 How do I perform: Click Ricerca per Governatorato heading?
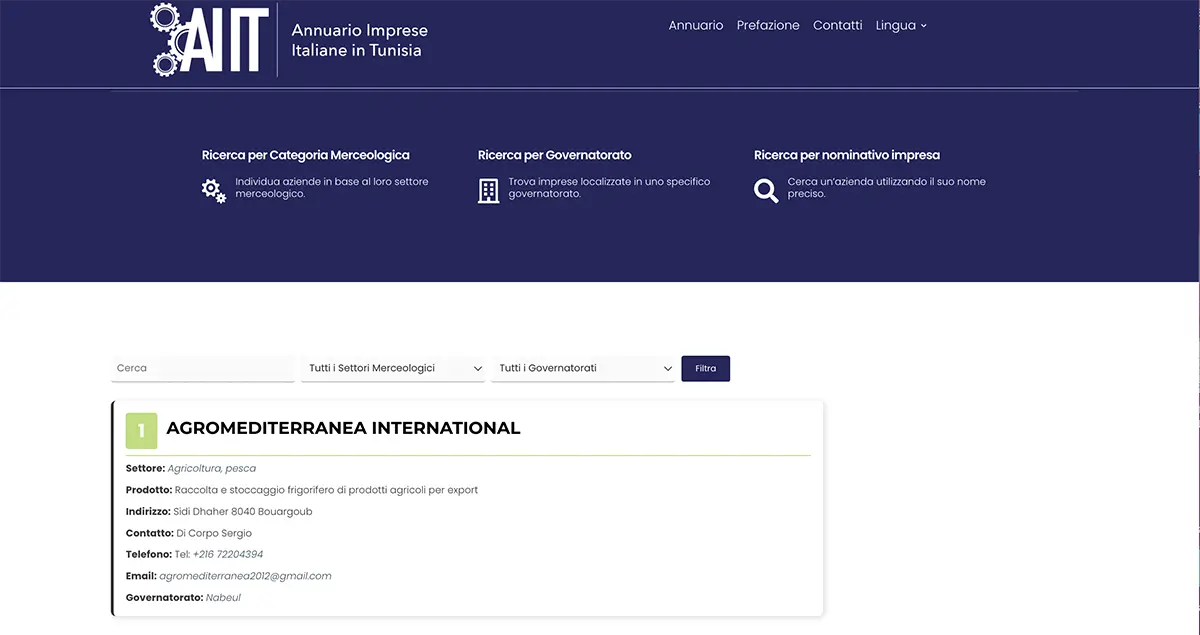[554, 155]
